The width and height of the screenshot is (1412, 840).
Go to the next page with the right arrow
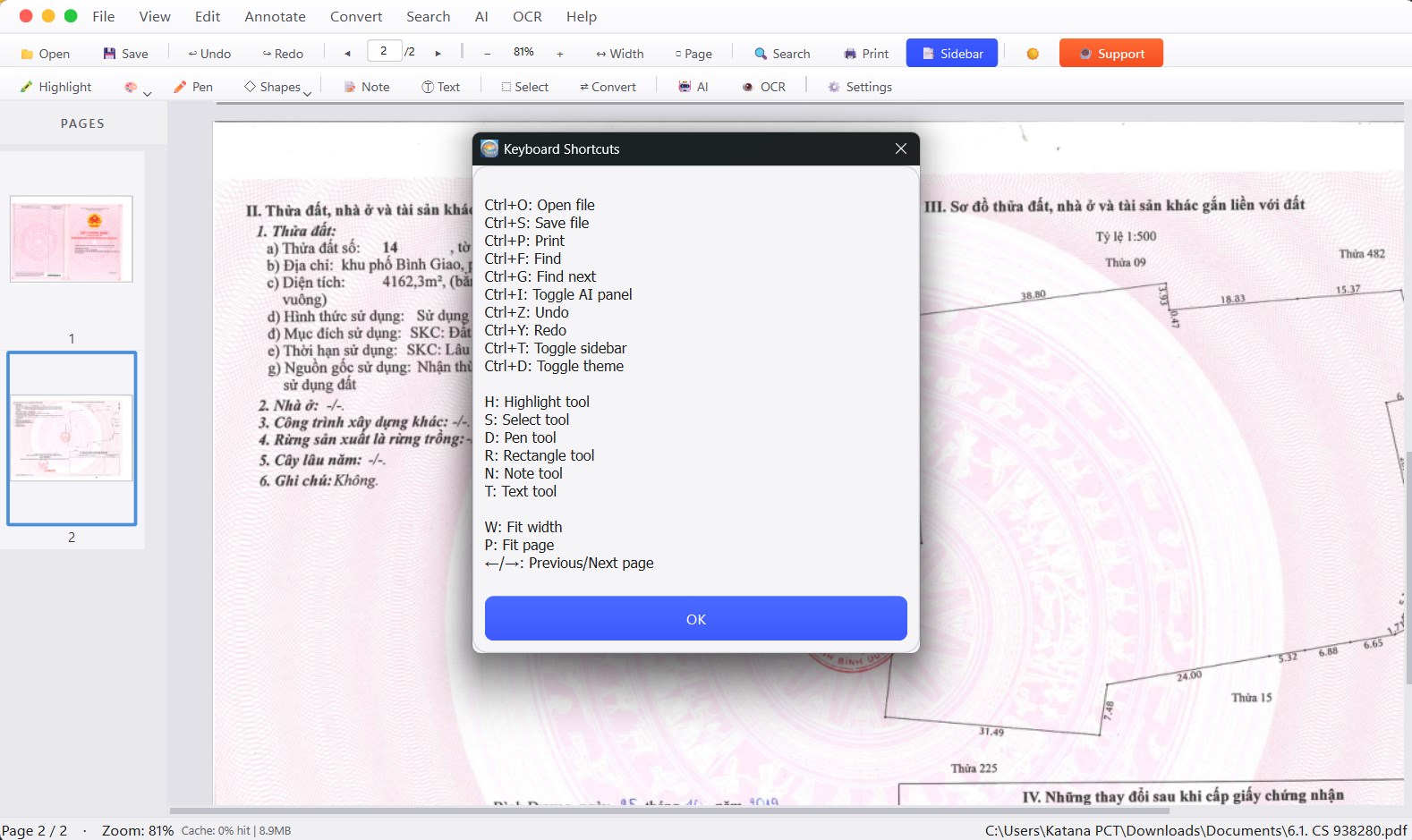[438, 54]
